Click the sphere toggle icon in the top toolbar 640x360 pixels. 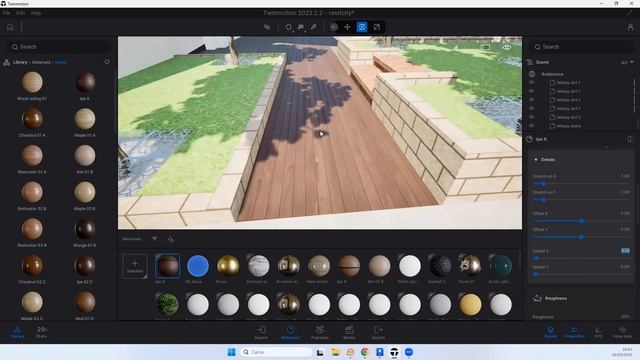click(334, 27)
